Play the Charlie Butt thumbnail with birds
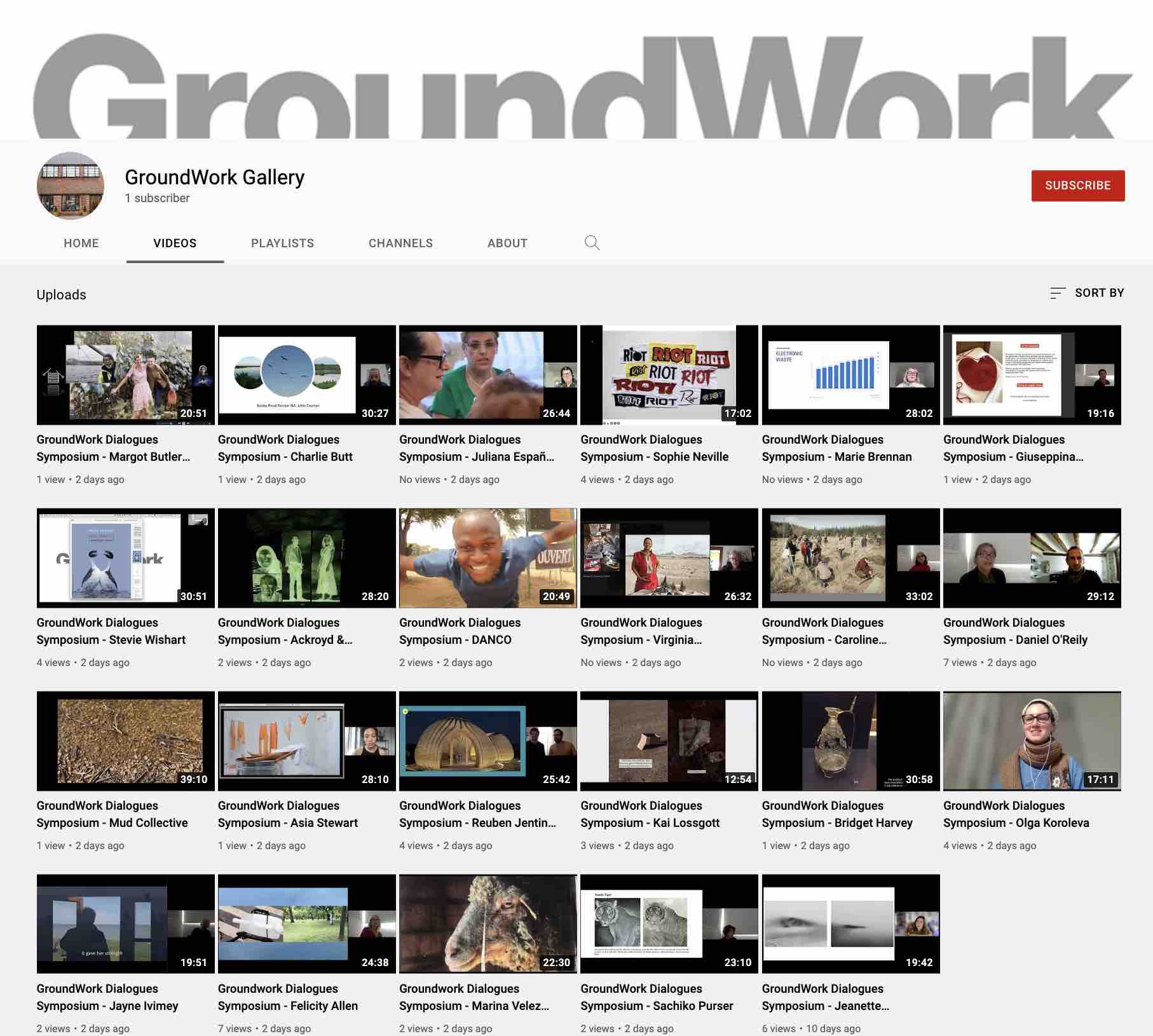This screenshot has height=1036, width=1153. [x=307, y=375]
